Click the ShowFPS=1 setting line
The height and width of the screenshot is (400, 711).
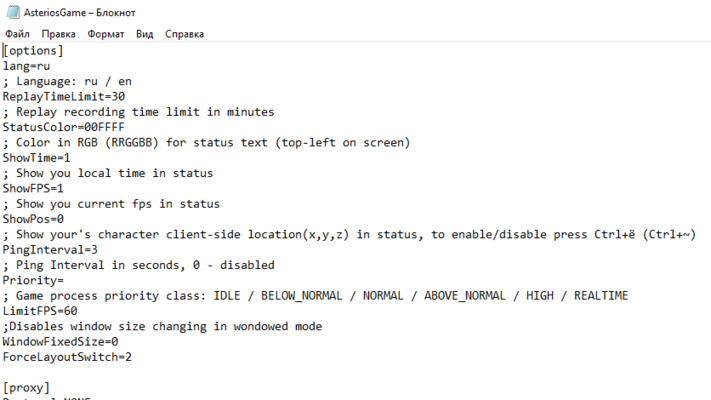tap(34, 188)
